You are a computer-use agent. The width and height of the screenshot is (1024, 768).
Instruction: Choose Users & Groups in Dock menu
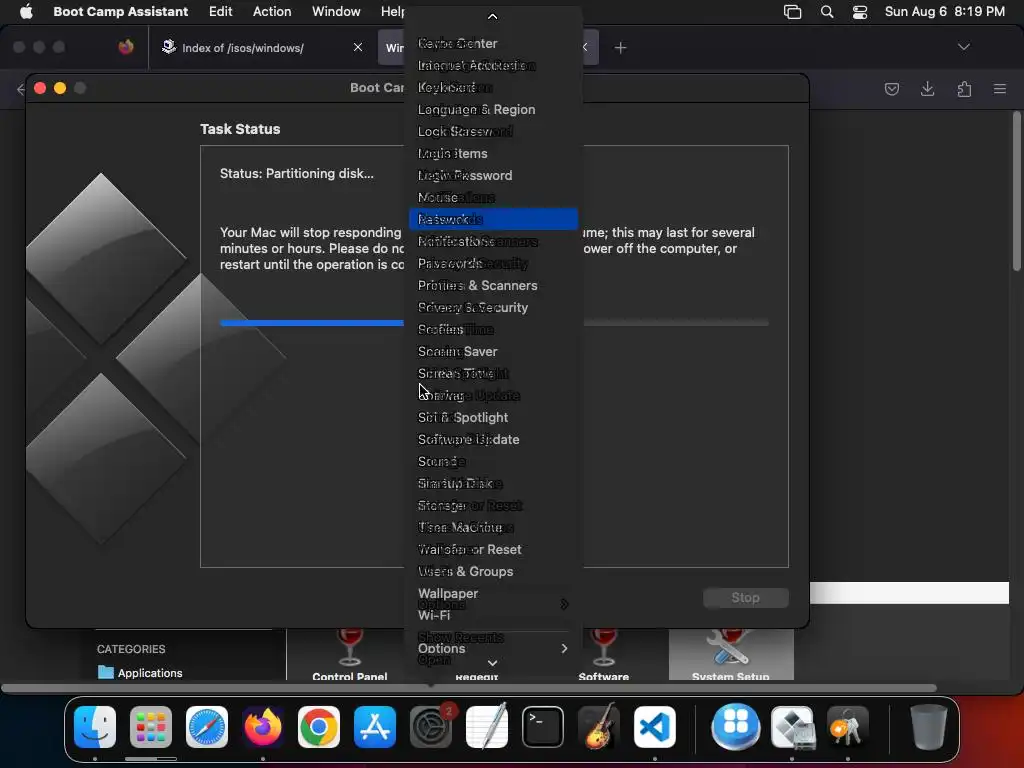(492, 571)
